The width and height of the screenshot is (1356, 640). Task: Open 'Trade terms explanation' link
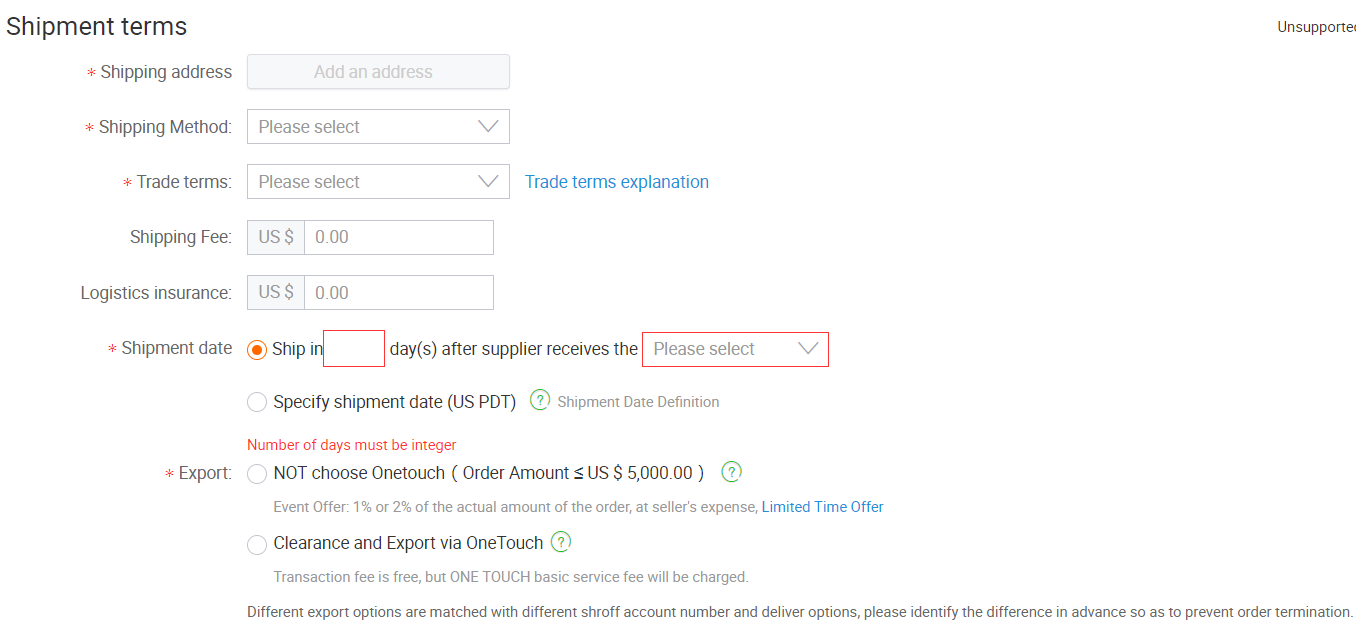[616, 182]
